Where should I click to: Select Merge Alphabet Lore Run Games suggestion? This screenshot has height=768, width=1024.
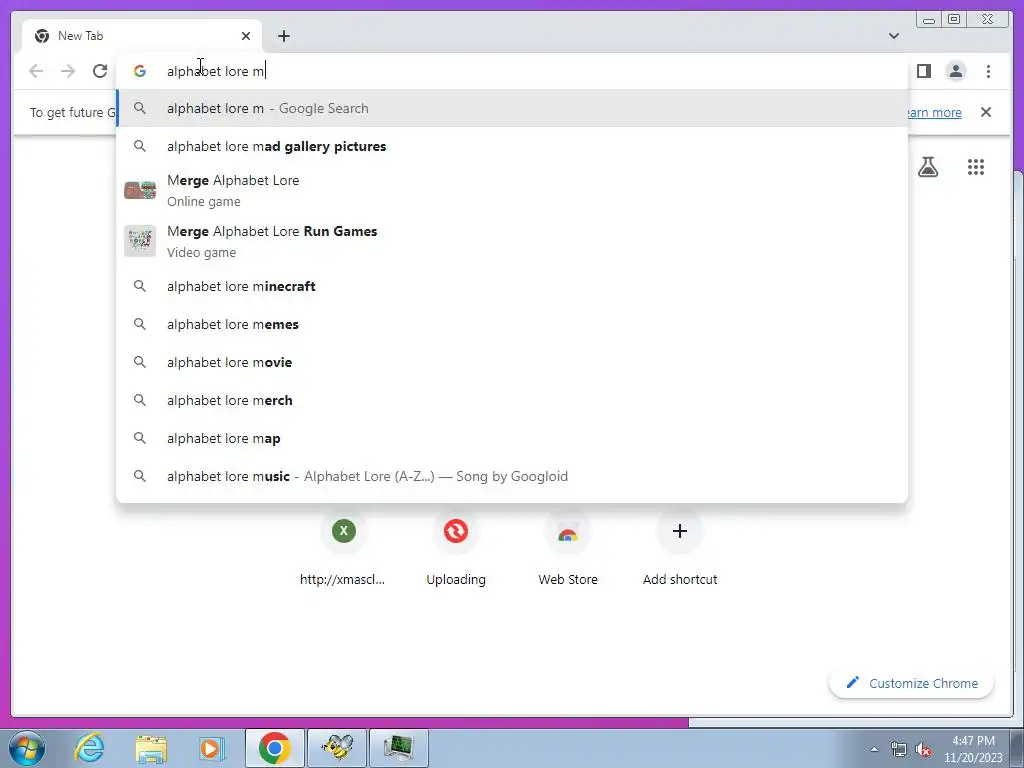512,242
